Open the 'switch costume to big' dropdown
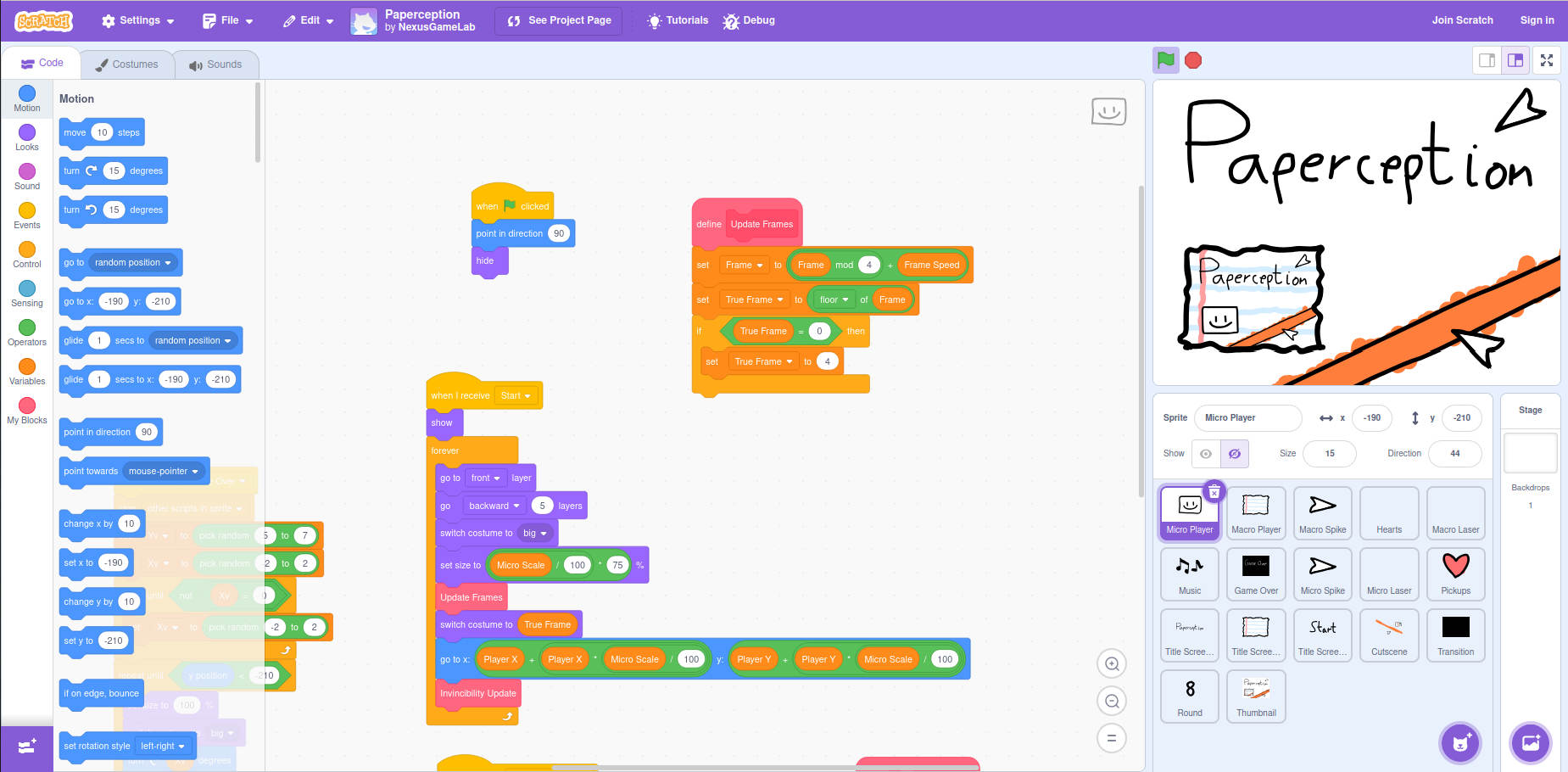 (x=535, y=534)
